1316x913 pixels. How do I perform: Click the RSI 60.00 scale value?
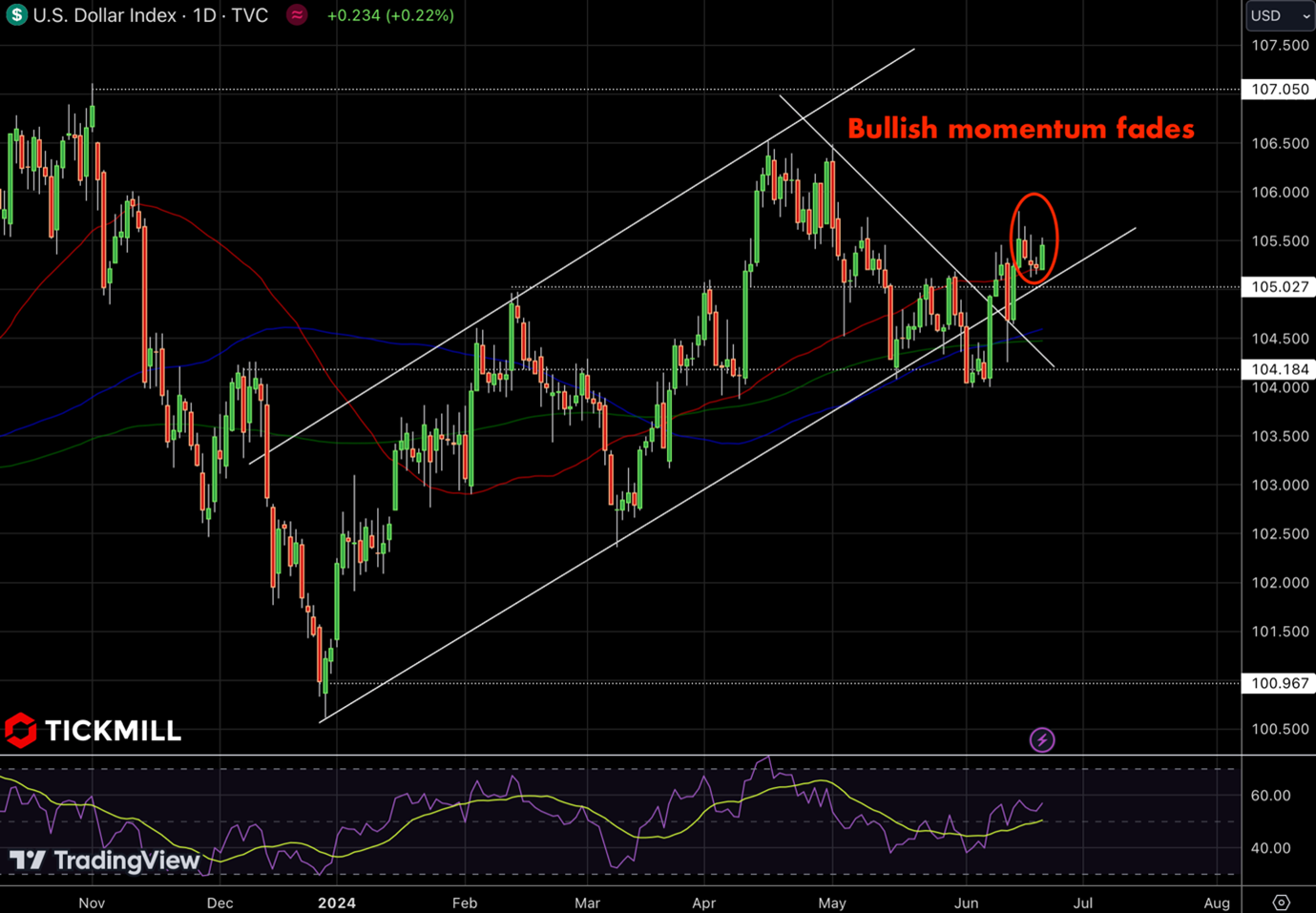point(1270,795)
